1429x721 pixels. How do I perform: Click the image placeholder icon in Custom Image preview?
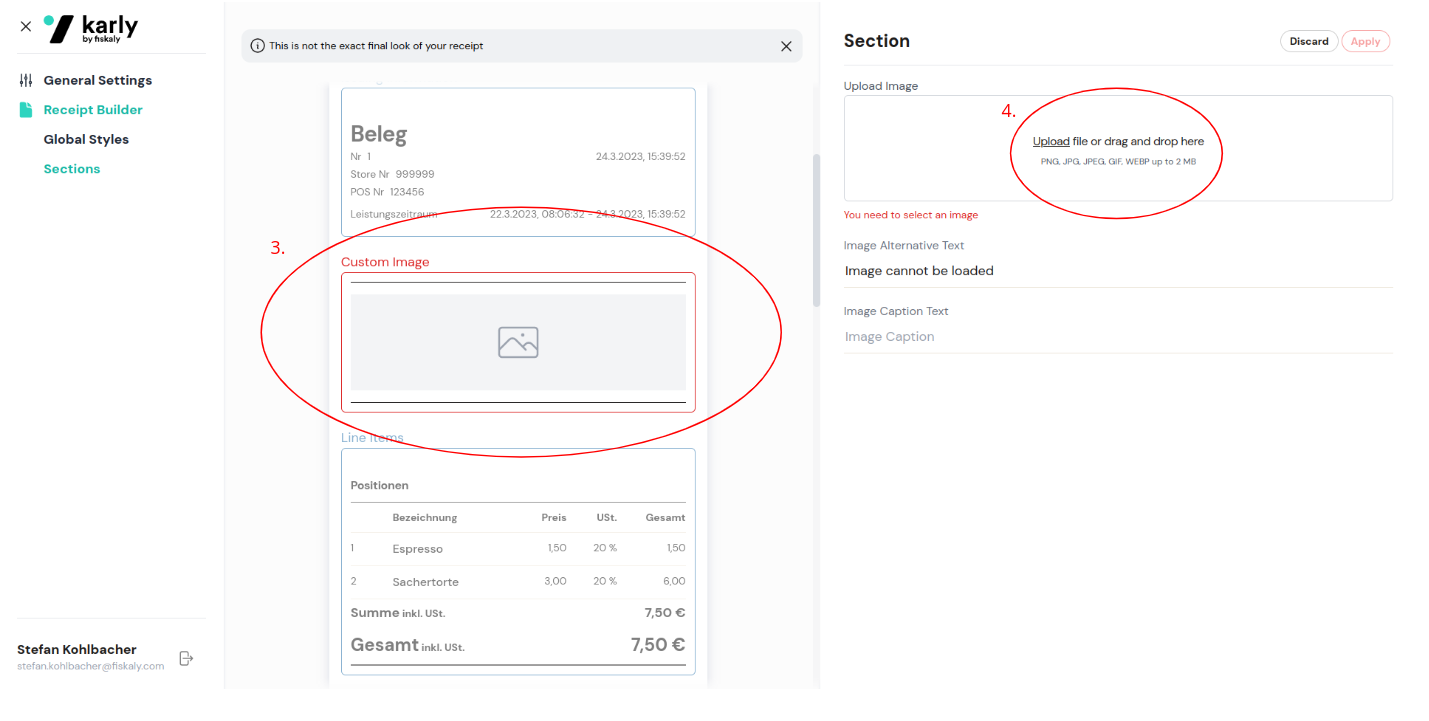click(518, 341)
